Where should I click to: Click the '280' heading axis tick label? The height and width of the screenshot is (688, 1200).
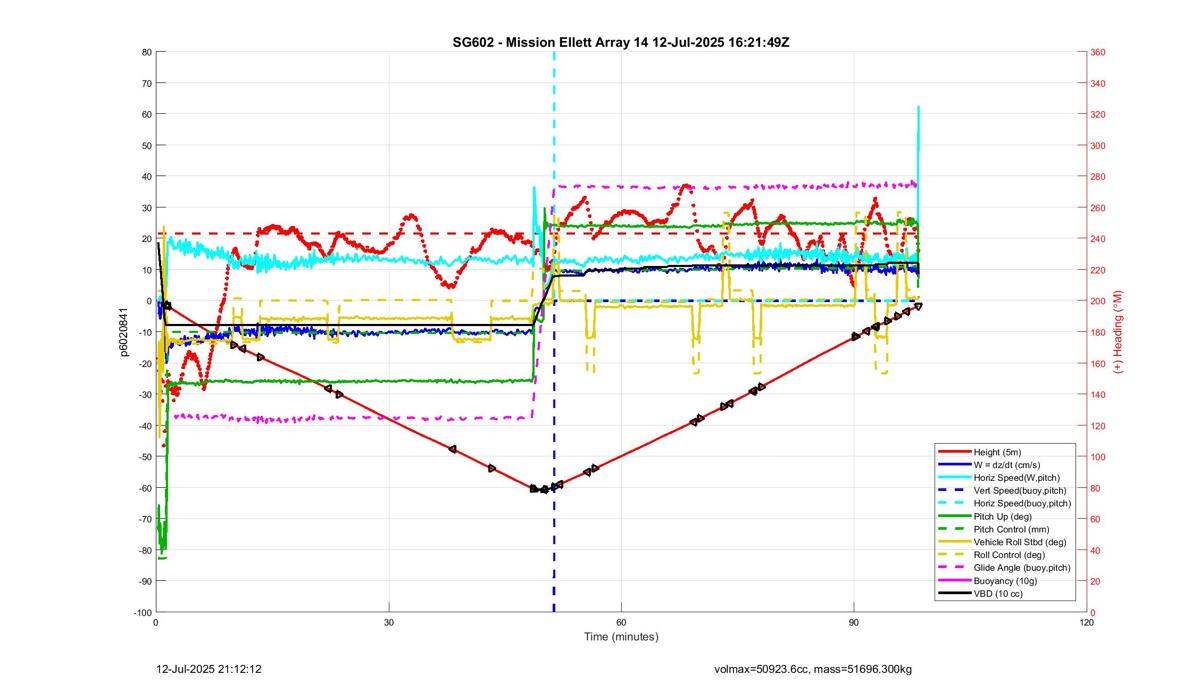1097,176
